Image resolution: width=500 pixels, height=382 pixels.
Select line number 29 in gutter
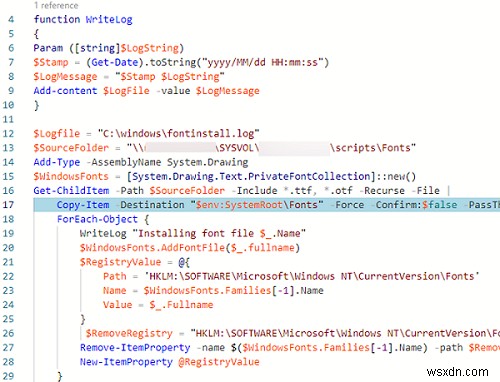[9, 376]
